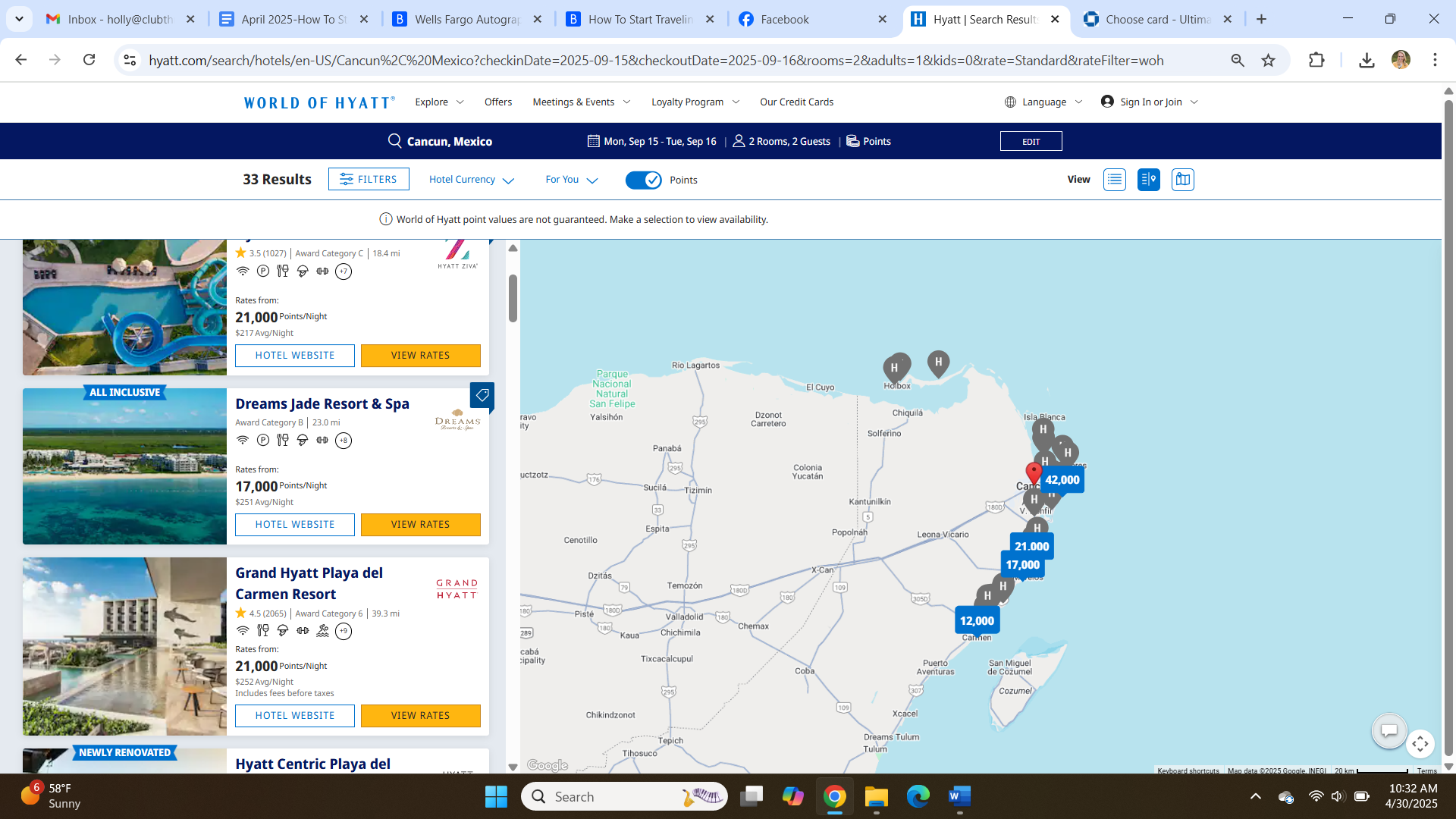Image resolution: width=1456 pixels, height=819 pixels.
Task: Open the For You sort dropdown
Action: [571, 180]
